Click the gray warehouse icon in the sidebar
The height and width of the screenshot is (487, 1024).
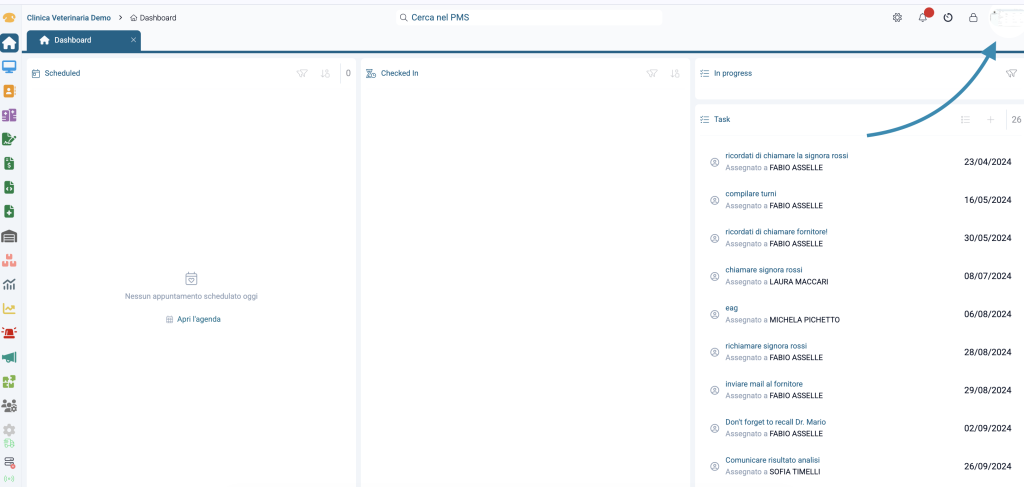point(9,236)
